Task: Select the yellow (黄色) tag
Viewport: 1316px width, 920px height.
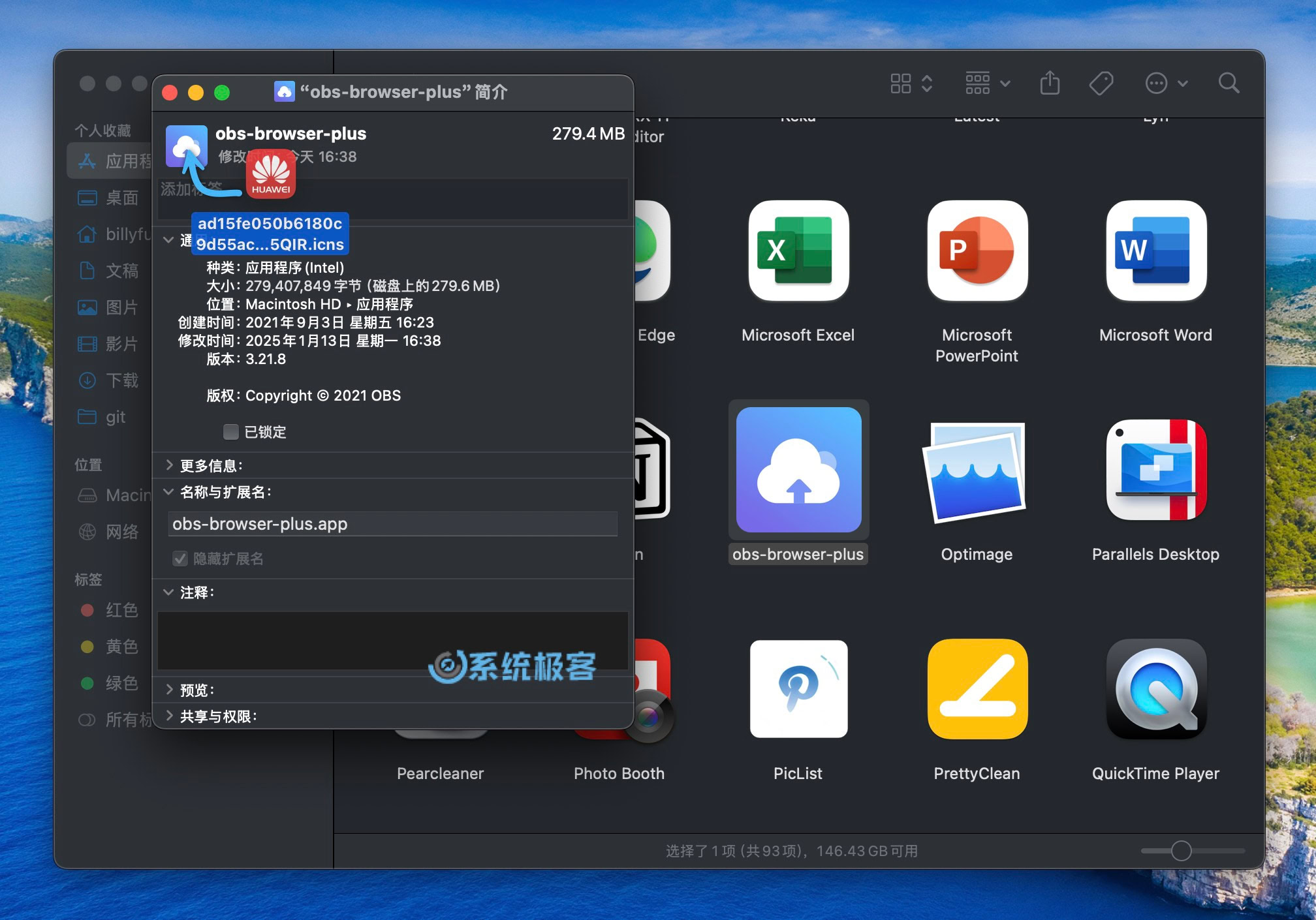Action: pos(108,647)
